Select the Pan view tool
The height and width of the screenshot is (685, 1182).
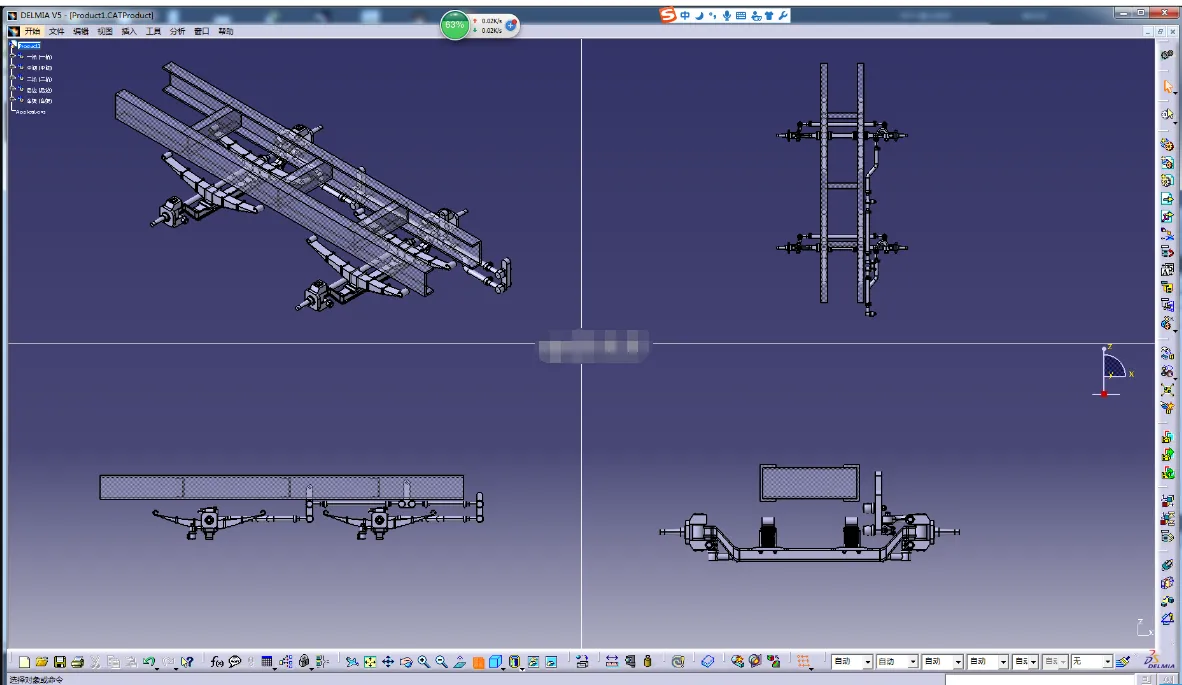pyautogui.click(x=387, y=662)
